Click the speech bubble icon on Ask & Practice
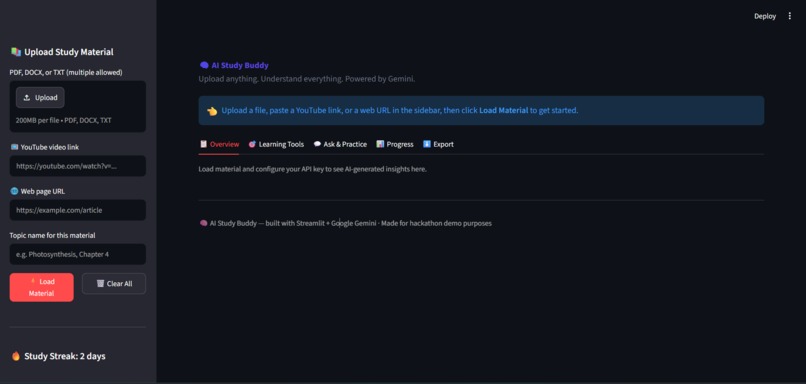 click(x=318, y=144)
